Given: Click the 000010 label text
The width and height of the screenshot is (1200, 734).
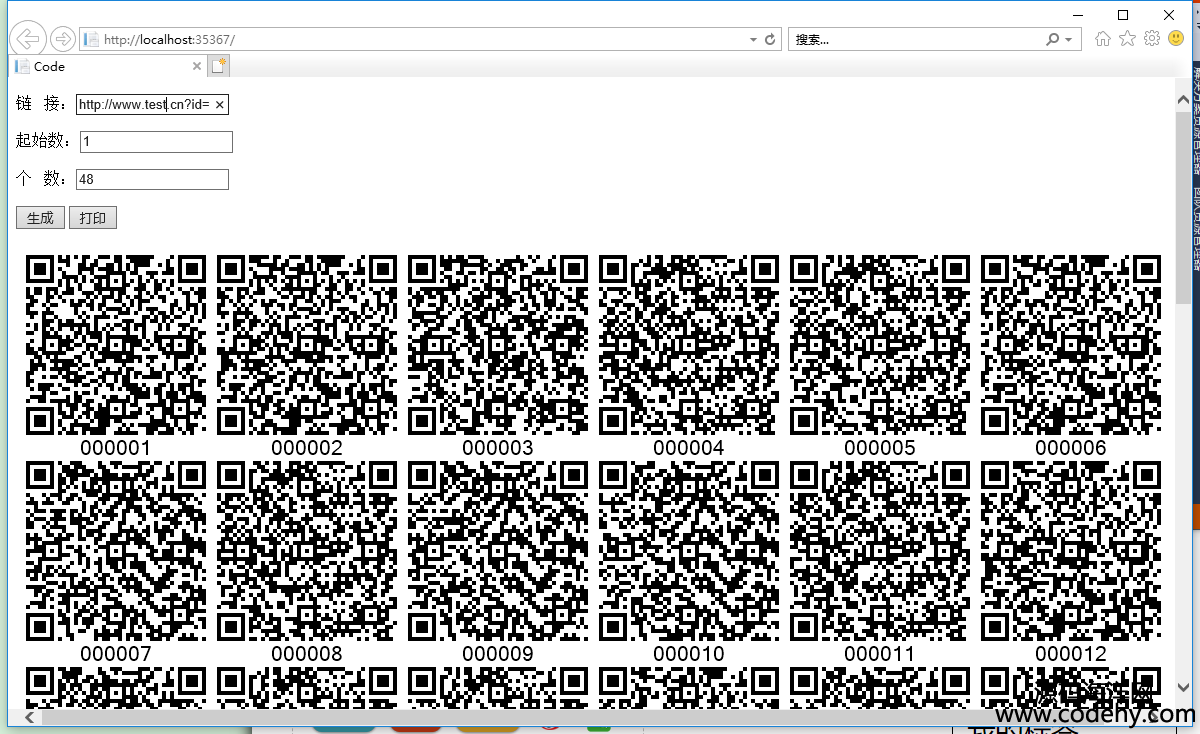Looking at the screenshot, I should pos(688,654).
